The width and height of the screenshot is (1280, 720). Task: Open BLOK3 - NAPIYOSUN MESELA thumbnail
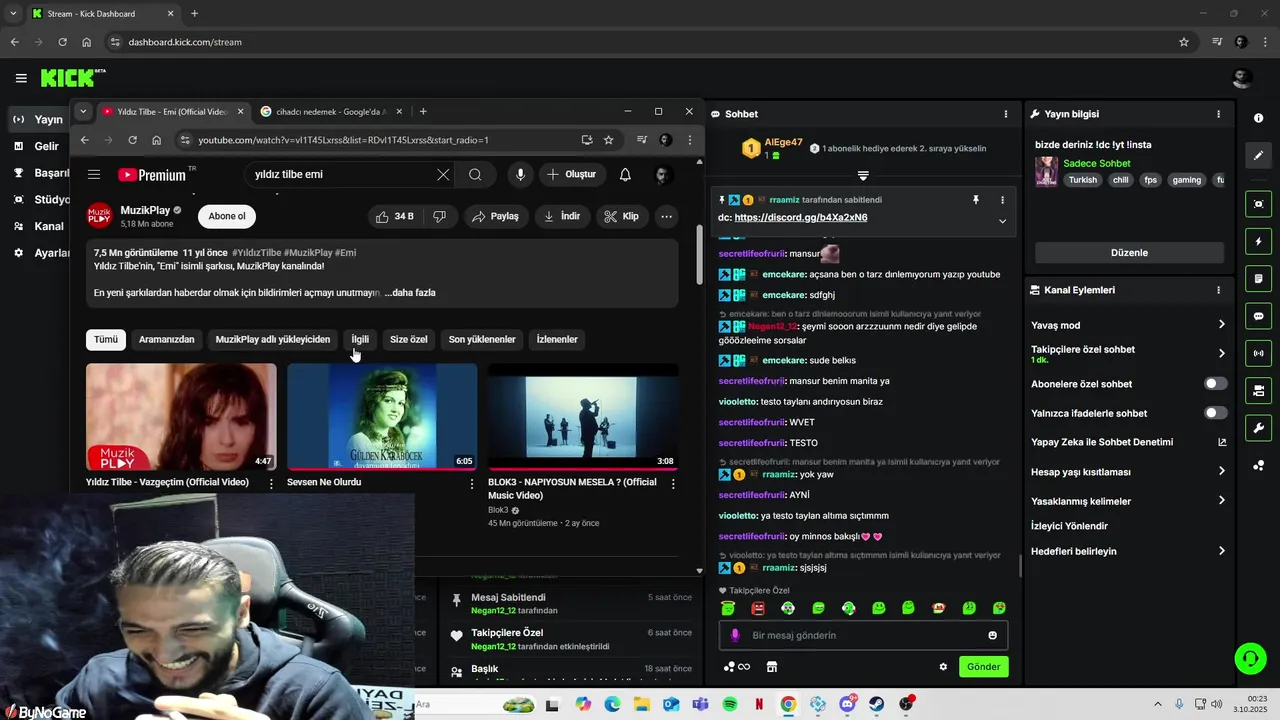(x=583, y=417)
